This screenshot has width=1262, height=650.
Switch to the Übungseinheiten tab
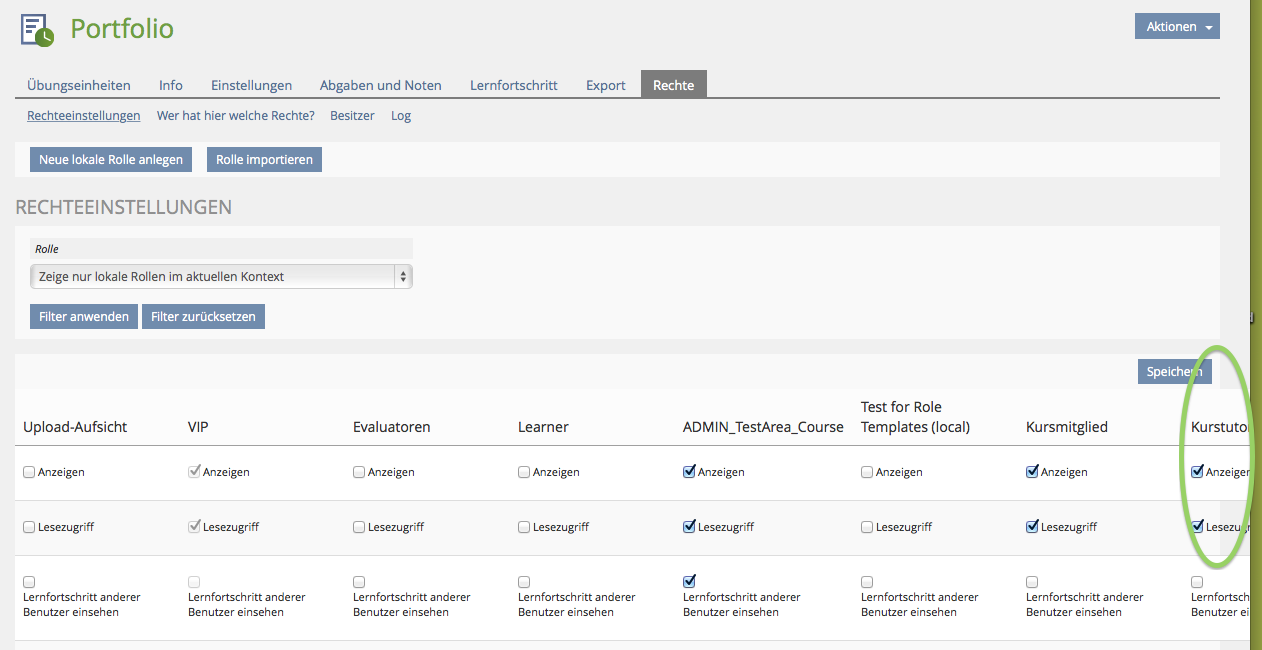click(79, 85)
